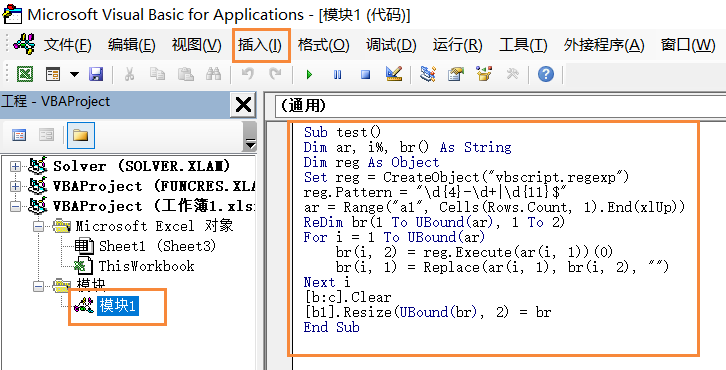Open the Insert UserForm dropdown arrow
726x370 pixels.
coord(74,74)
